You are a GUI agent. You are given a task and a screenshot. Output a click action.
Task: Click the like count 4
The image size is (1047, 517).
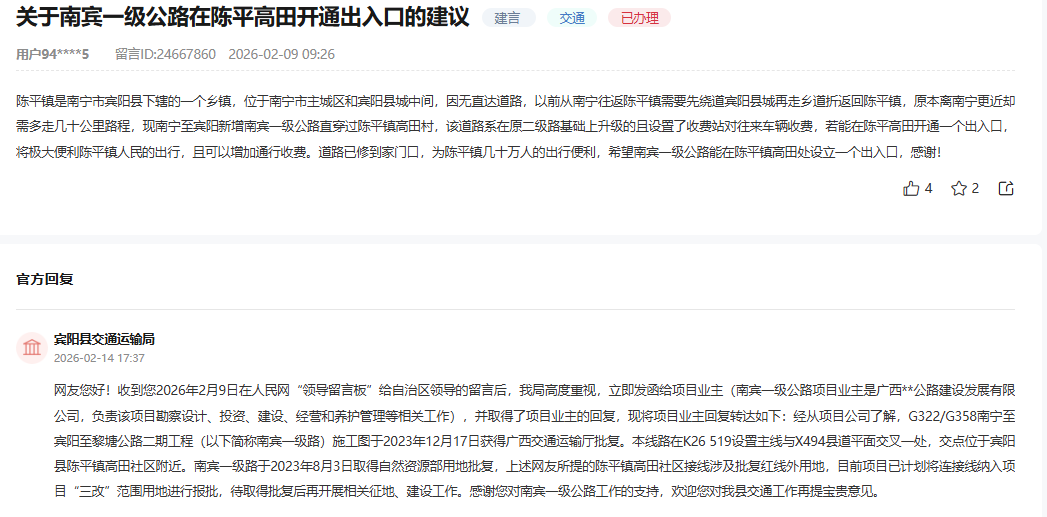point(928,188)
